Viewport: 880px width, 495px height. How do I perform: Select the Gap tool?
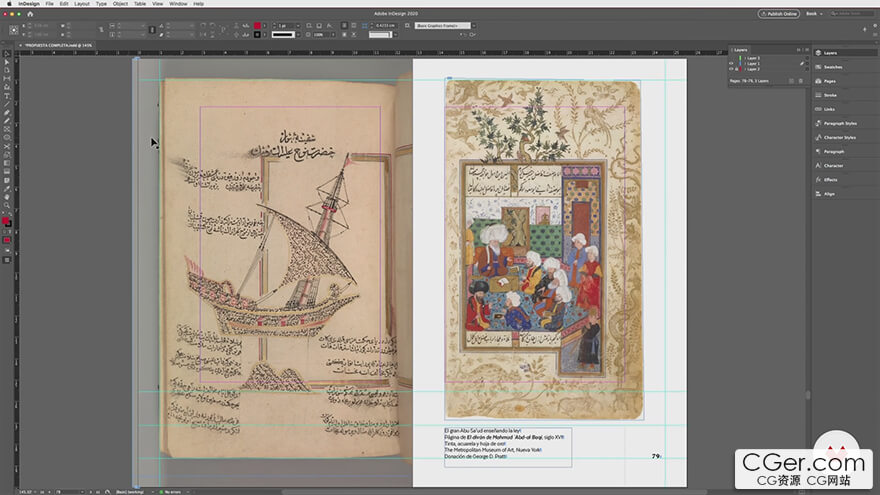7,79
